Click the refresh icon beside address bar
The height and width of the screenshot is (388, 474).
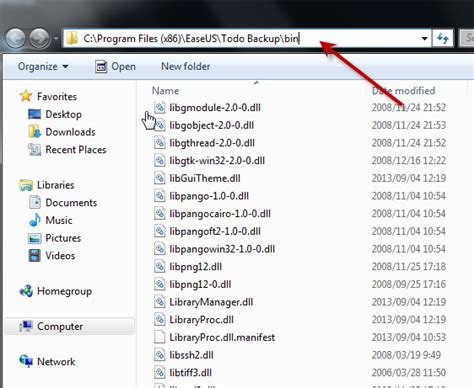(x=443, y=38)
